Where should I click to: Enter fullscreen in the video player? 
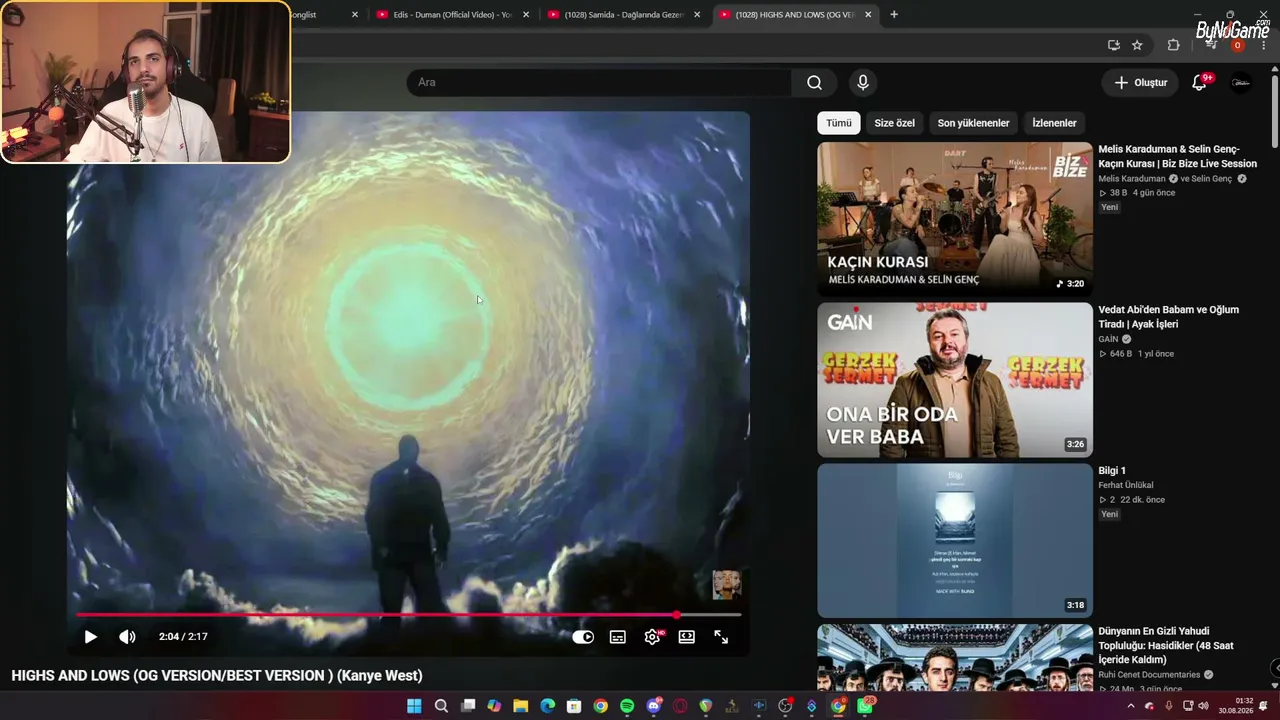(x=721, y=637)
